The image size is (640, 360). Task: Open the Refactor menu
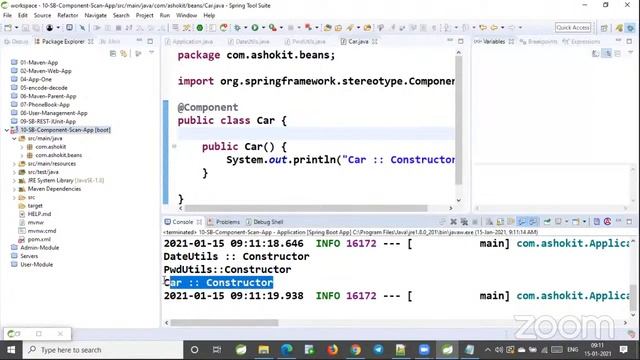68,15
